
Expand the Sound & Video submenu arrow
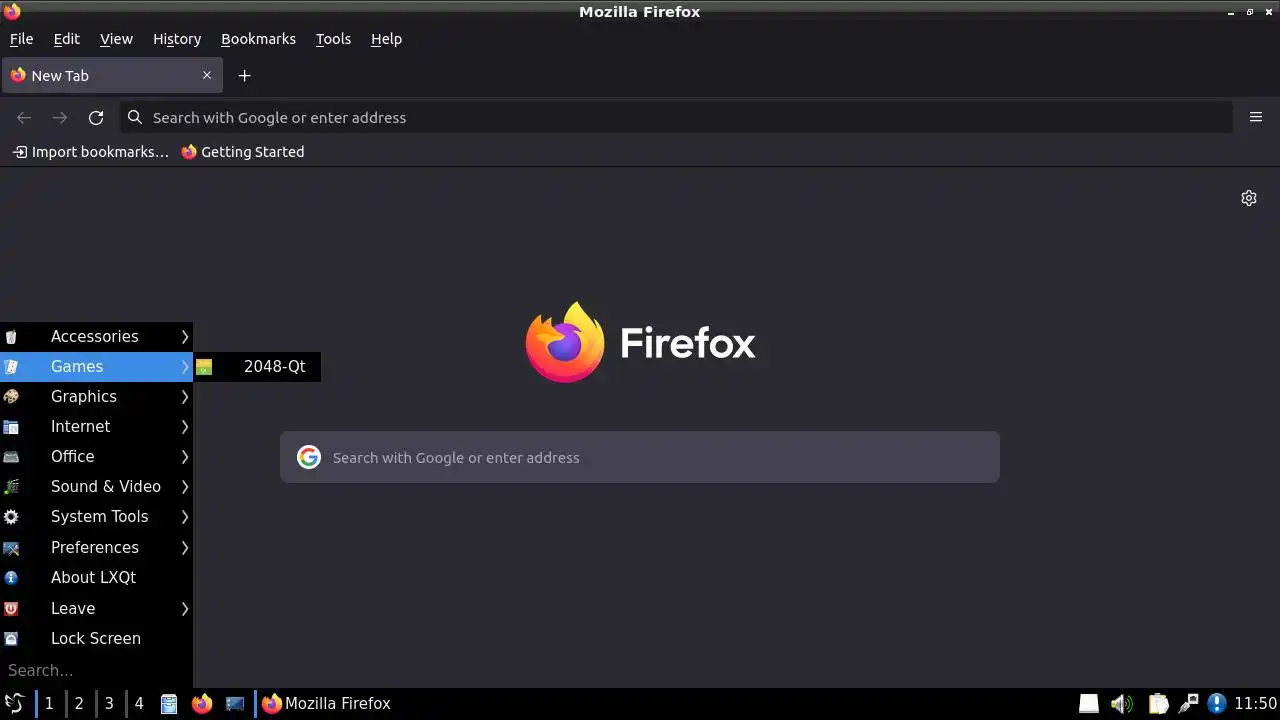pos(185,487)
